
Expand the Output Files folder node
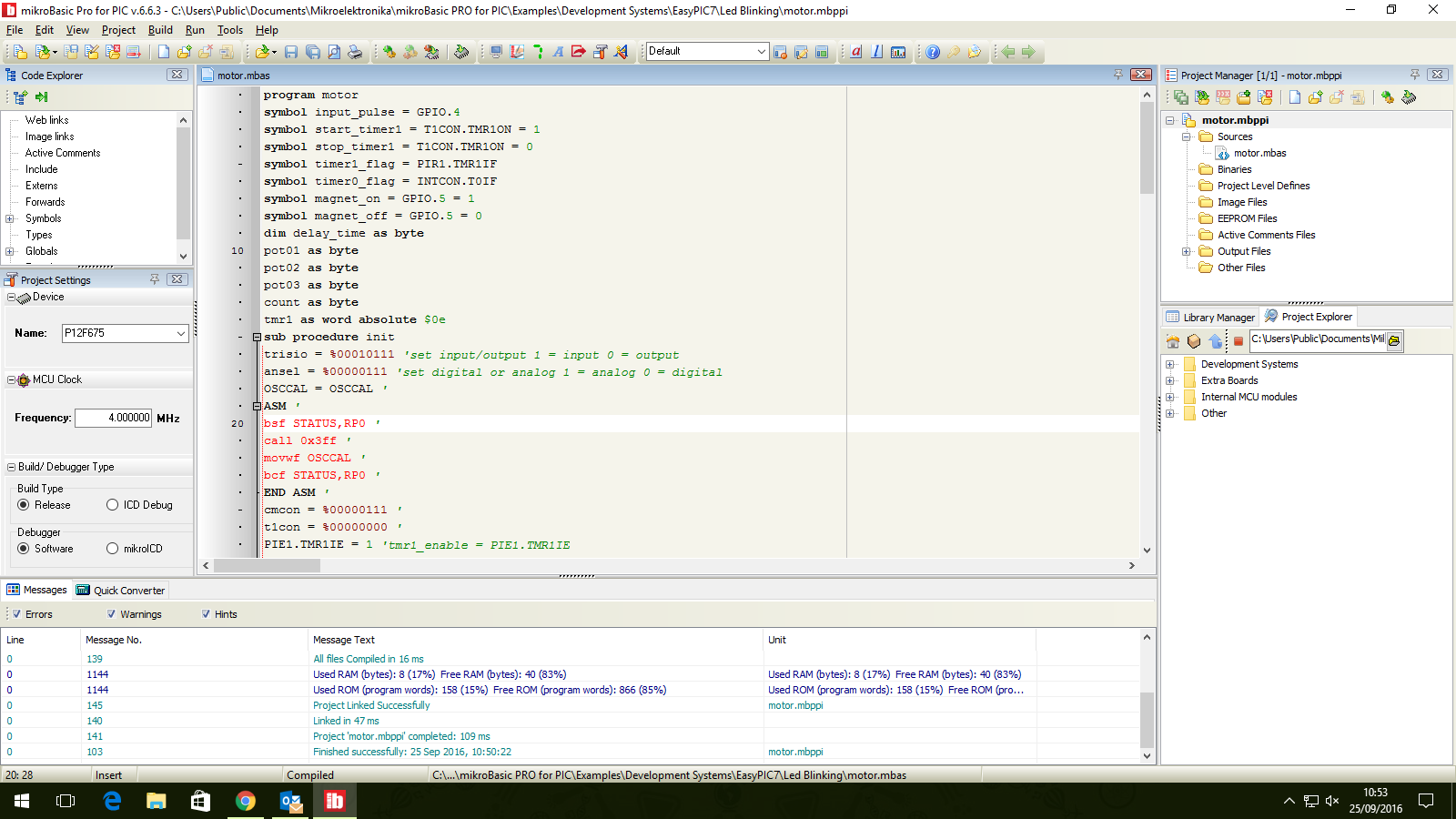(x=1187, y=251)
